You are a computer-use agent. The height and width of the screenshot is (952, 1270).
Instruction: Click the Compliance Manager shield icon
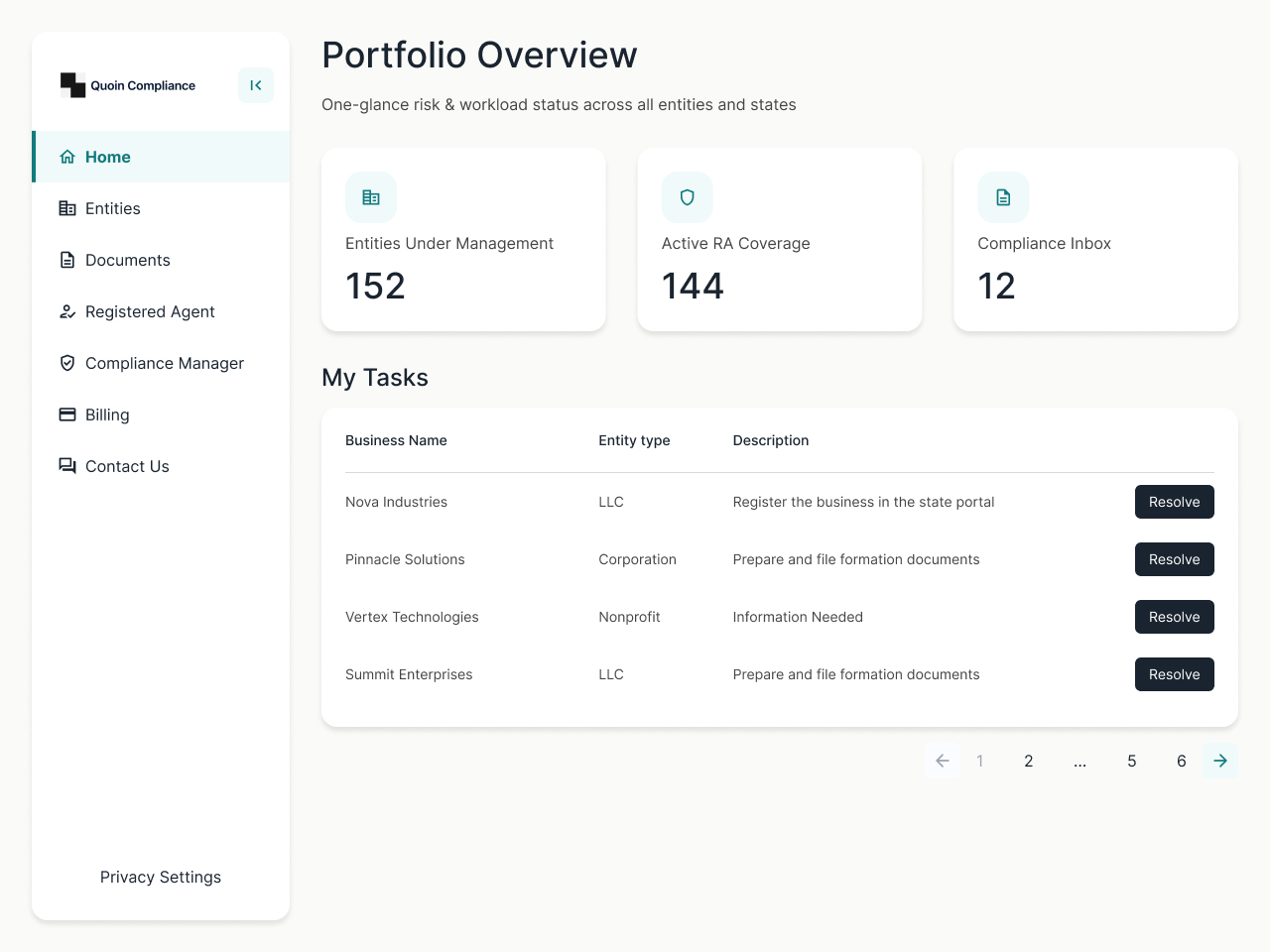[x=67, y=363]
